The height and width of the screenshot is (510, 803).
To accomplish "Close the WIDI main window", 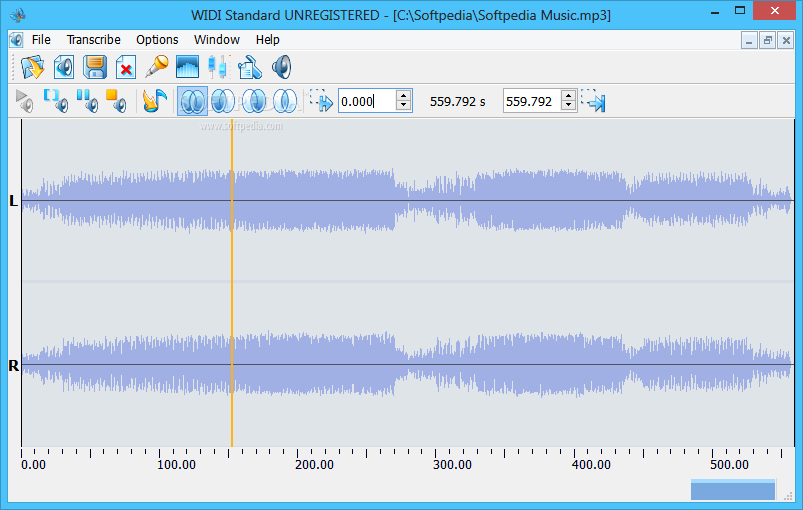I will coord(774,11).
